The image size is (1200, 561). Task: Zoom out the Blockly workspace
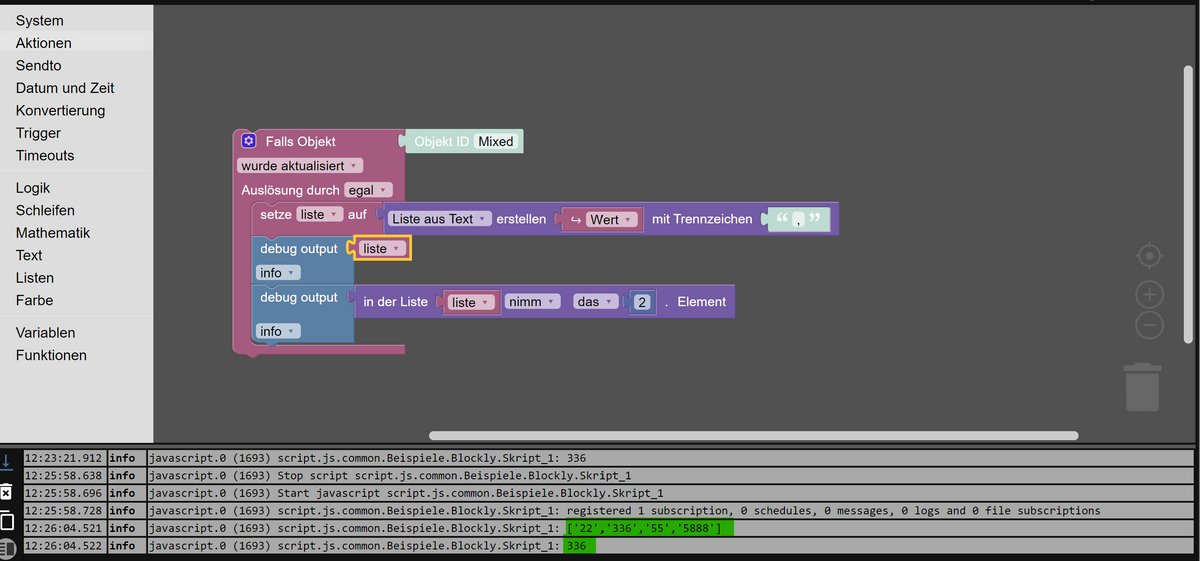point(1150,325)
